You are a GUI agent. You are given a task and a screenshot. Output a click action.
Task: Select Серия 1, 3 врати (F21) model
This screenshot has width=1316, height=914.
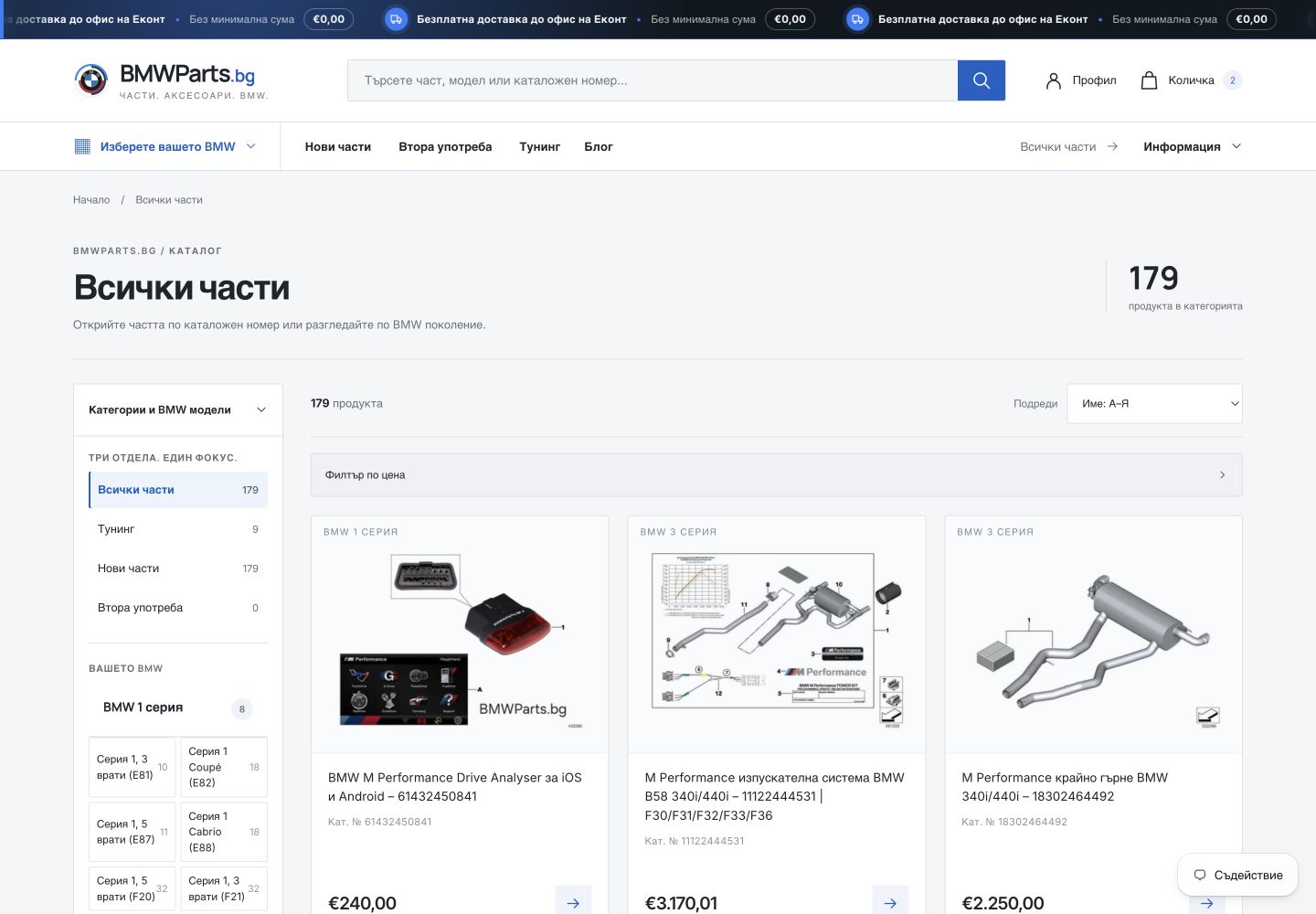(224, 888)
